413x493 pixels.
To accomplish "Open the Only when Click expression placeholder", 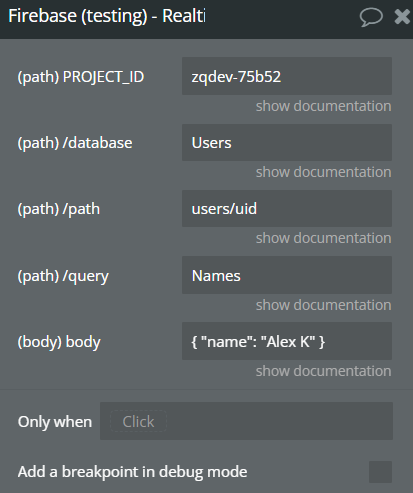I will pos(138,421).
